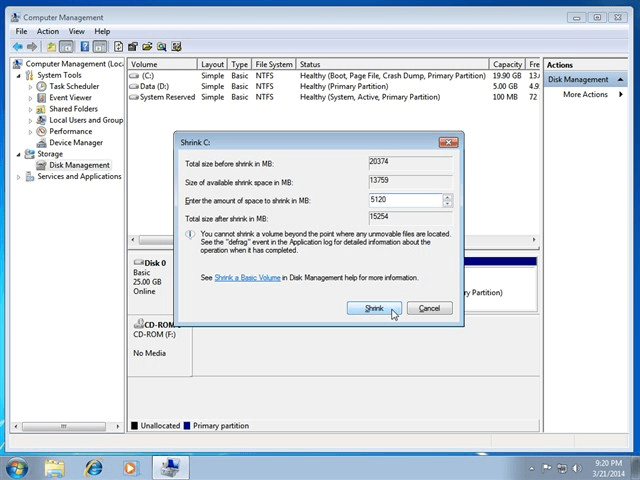
Task: Click the gray Forward arrow in toolbar
Action: pos(32,47)
